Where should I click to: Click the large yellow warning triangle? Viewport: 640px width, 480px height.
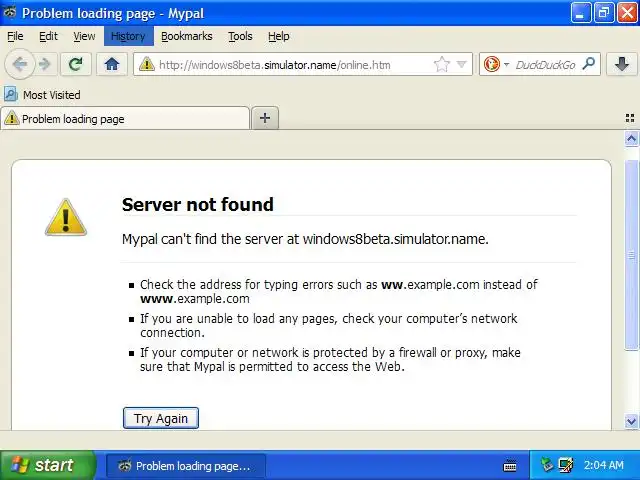(66, 218)
